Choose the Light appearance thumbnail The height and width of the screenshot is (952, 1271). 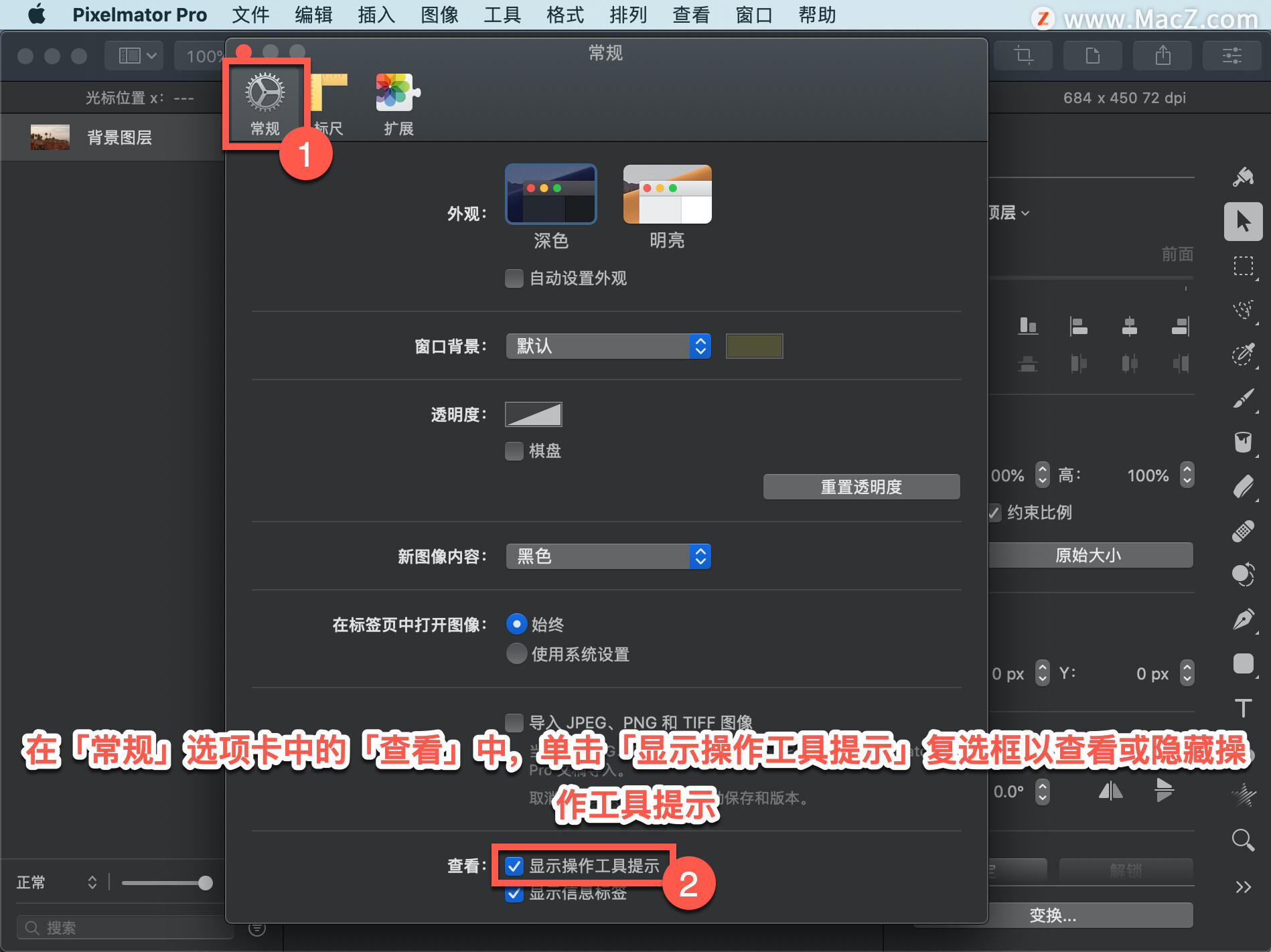(x=667, y=194)
